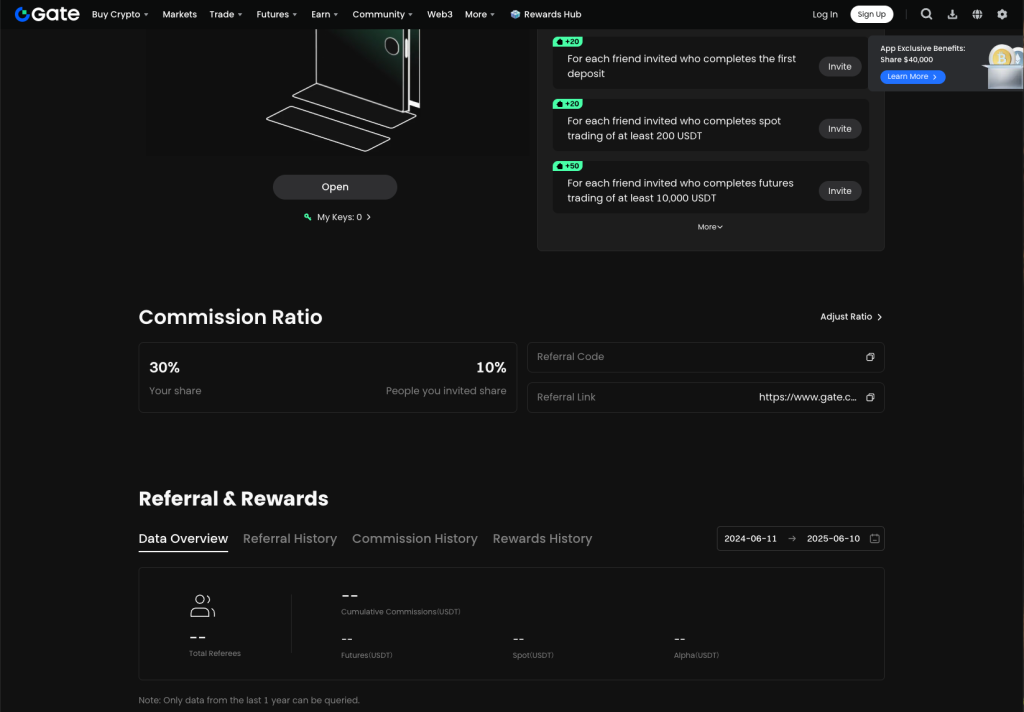Click Invite for first deposit task
Screen dimensions: 1024x712
coord(840,66)
